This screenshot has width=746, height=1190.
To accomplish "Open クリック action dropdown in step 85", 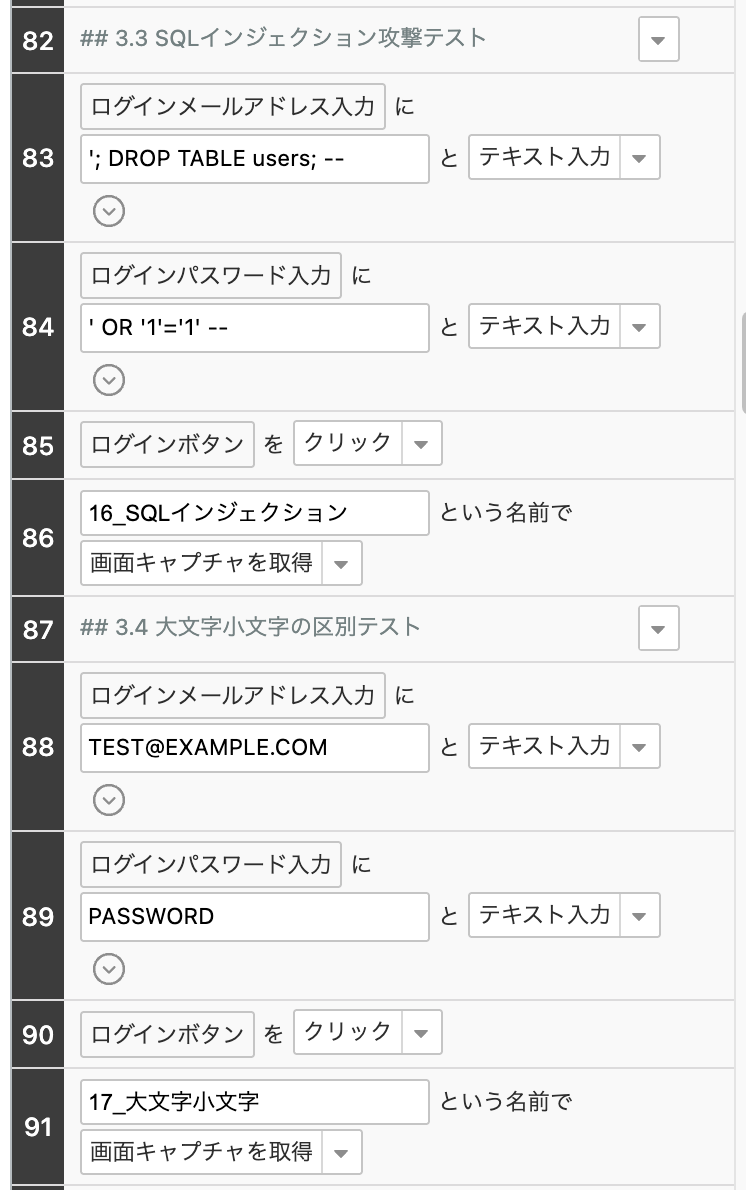I will [x=421, y=444].
